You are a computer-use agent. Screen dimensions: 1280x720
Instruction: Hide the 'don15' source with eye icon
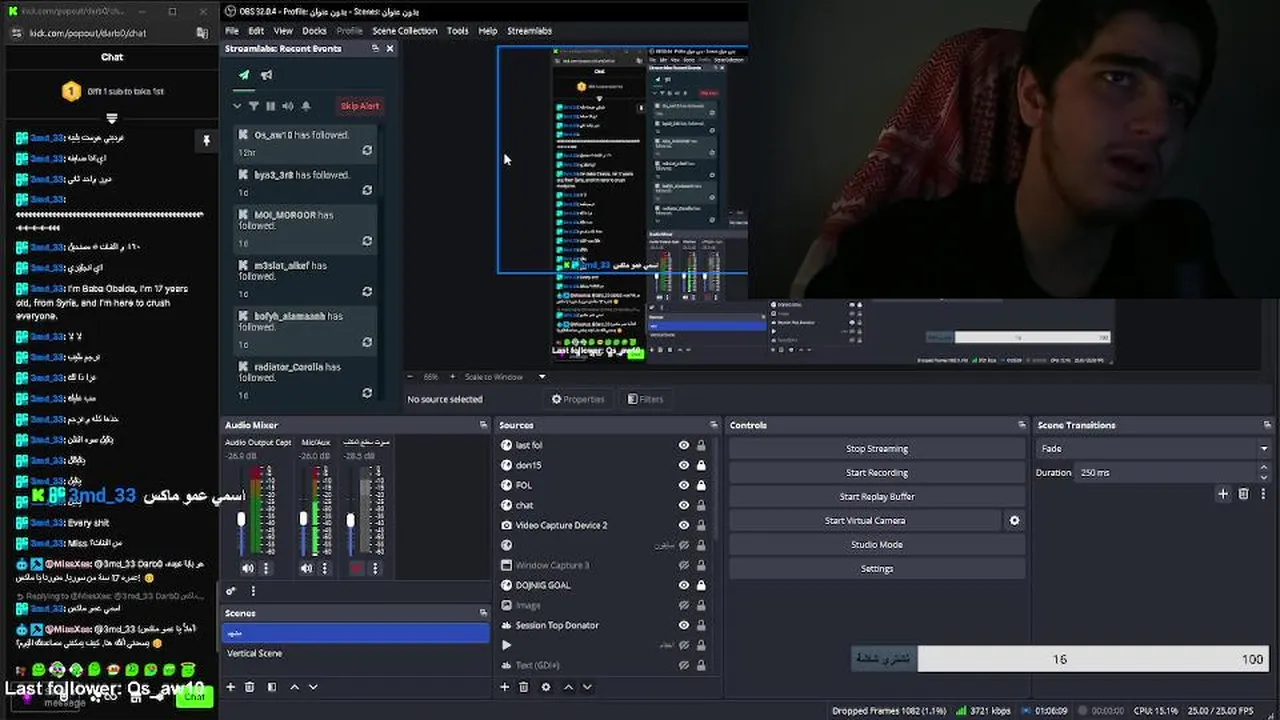[x=684, y=466]
